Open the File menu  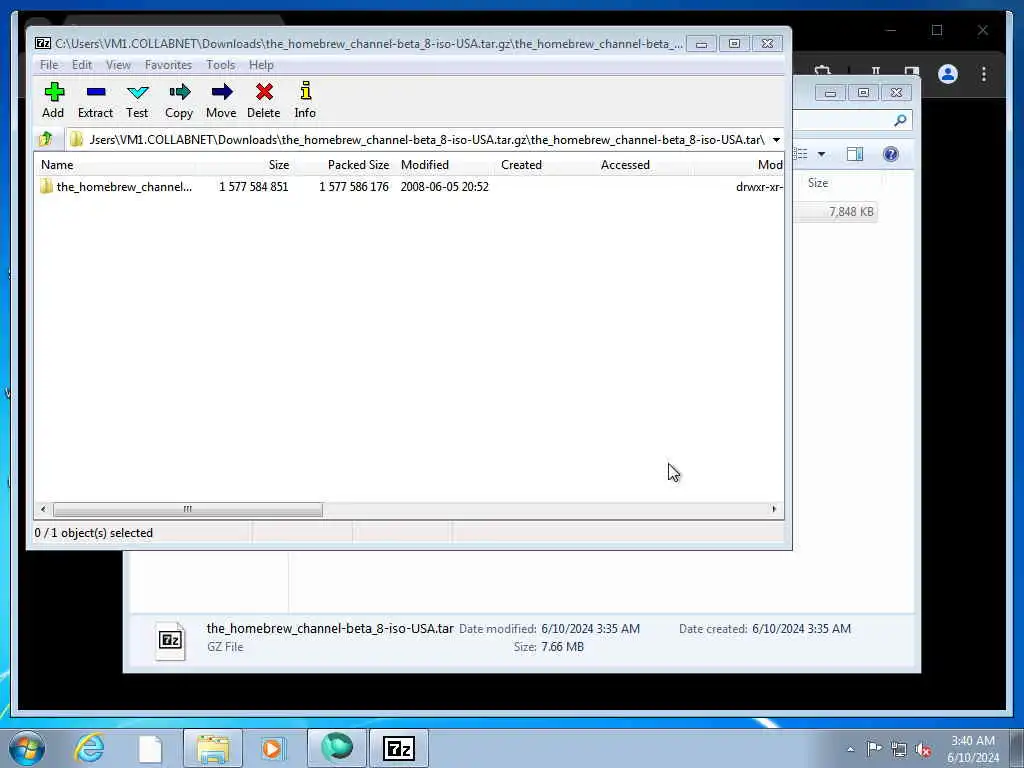point(49,65)
